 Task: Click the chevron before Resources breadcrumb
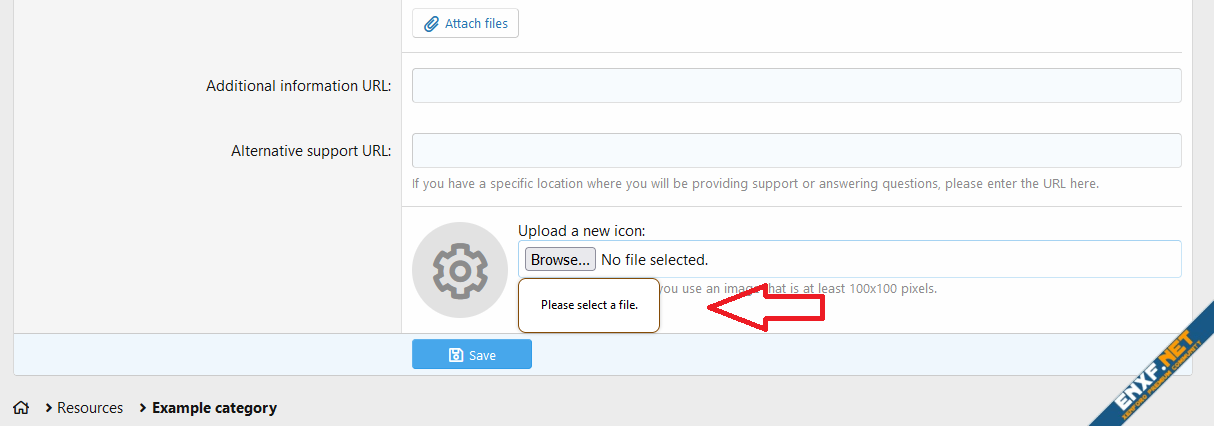point(48,408)
